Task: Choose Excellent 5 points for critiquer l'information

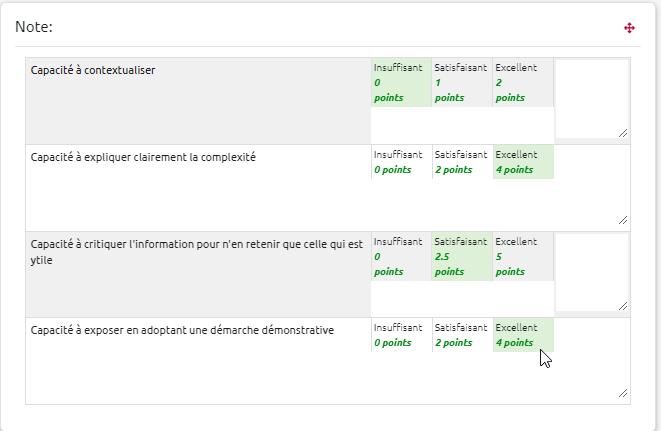Action: [x=522, y=256]
